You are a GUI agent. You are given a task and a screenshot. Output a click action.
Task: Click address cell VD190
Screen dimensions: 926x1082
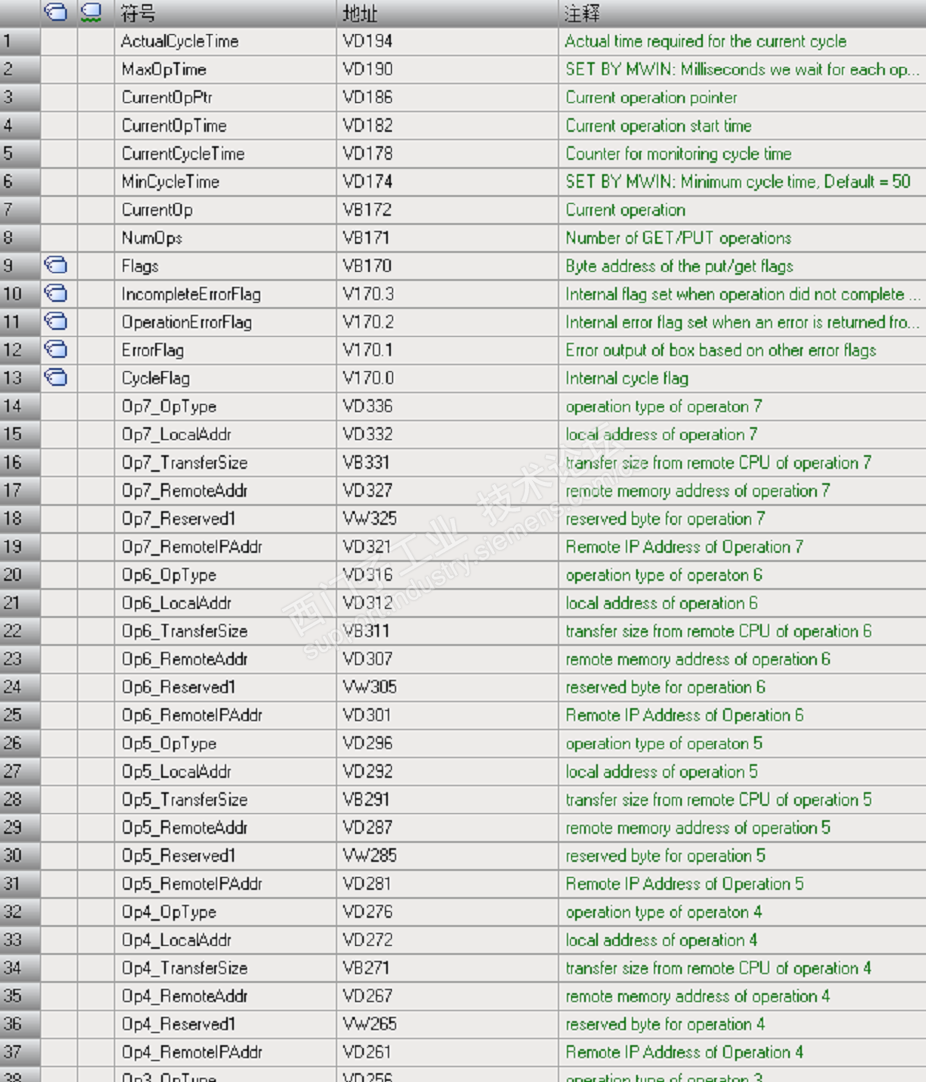point(448,70)
